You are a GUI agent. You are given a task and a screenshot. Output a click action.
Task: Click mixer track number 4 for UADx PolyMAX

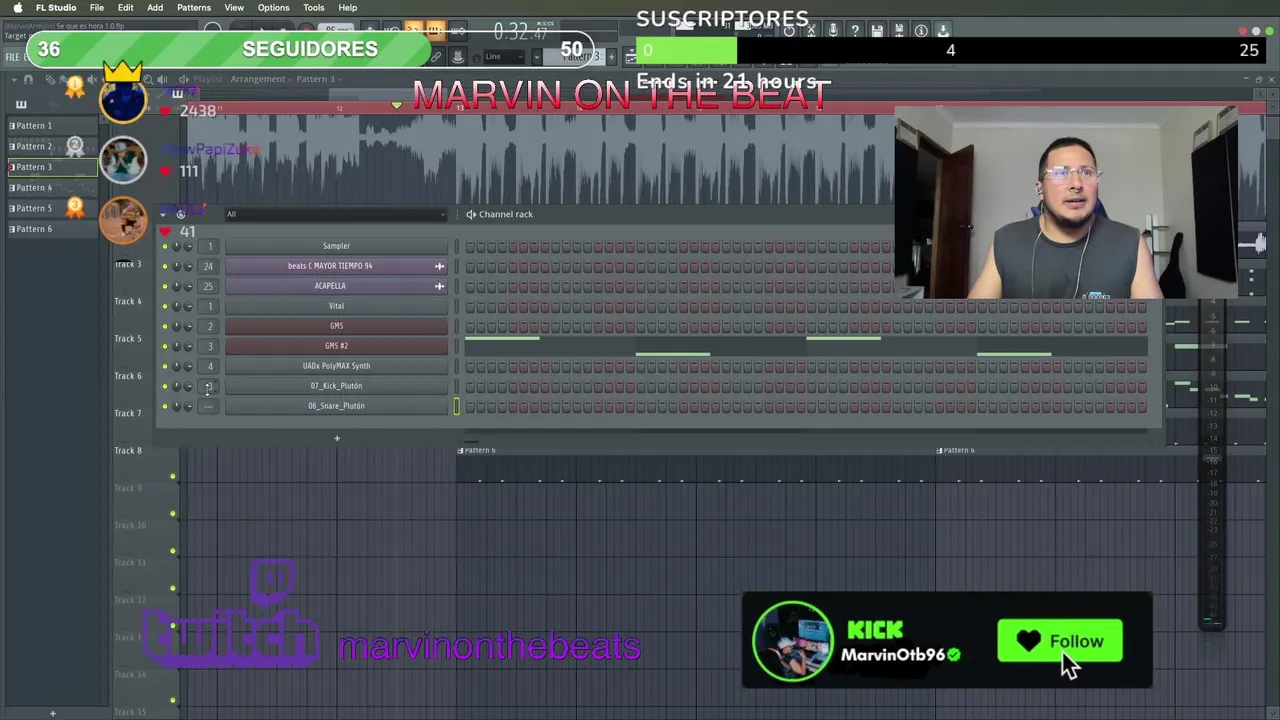pos(208,366)
